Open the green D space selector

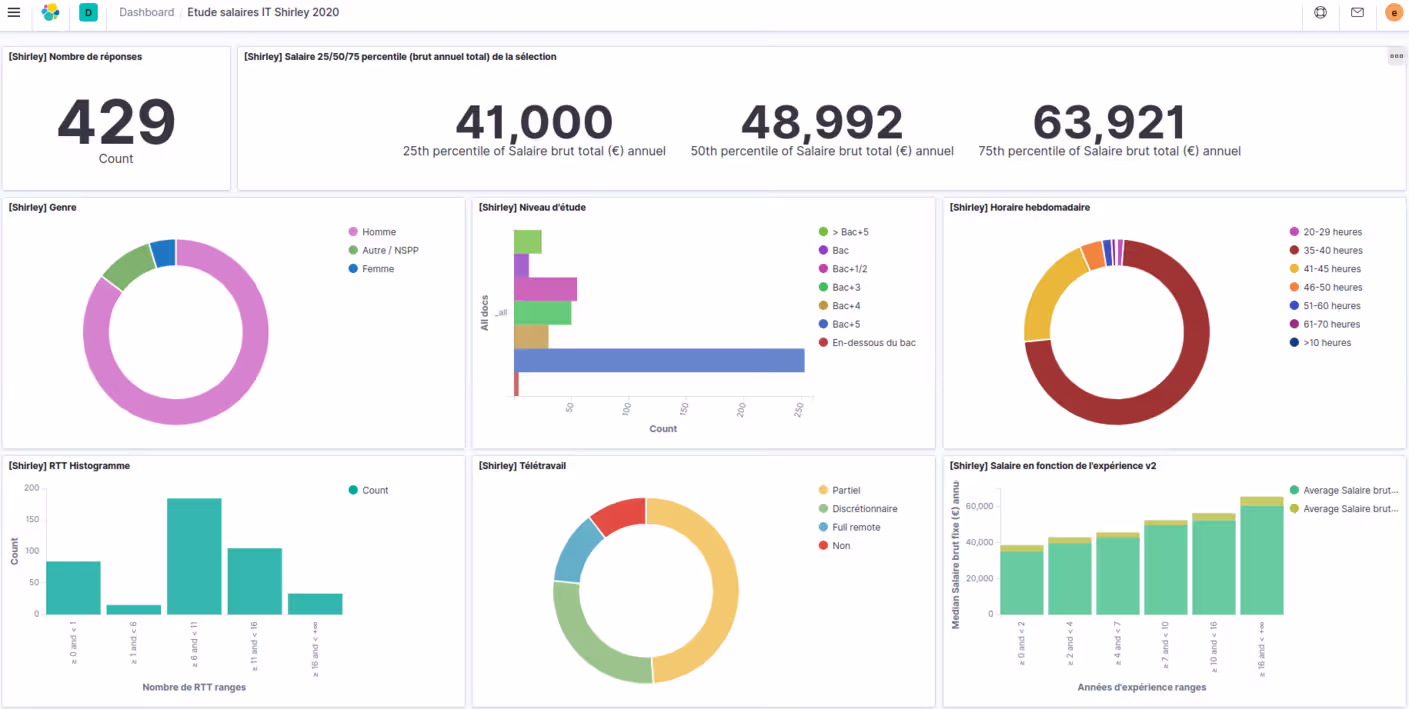88,13
